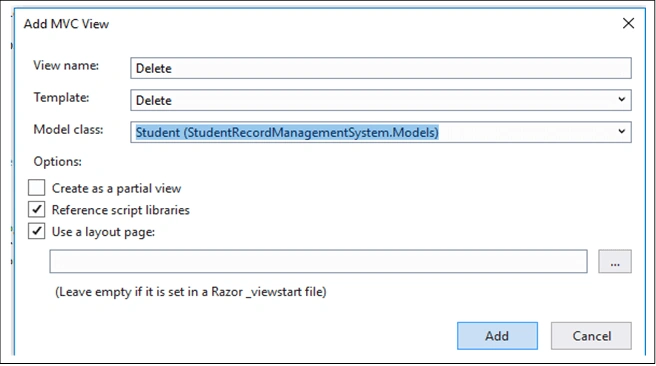Close the Add MVC View dialog

[628, 23]
